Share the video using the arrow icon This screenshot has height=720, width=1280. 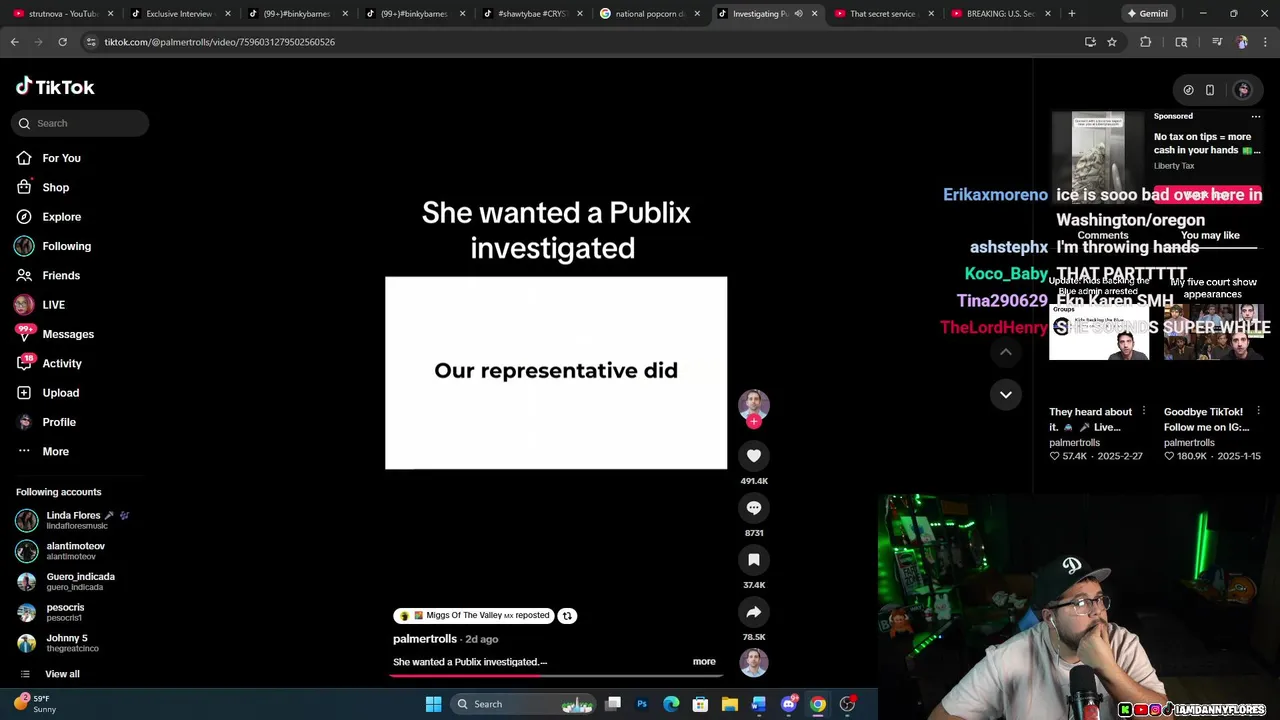point(754,612)
